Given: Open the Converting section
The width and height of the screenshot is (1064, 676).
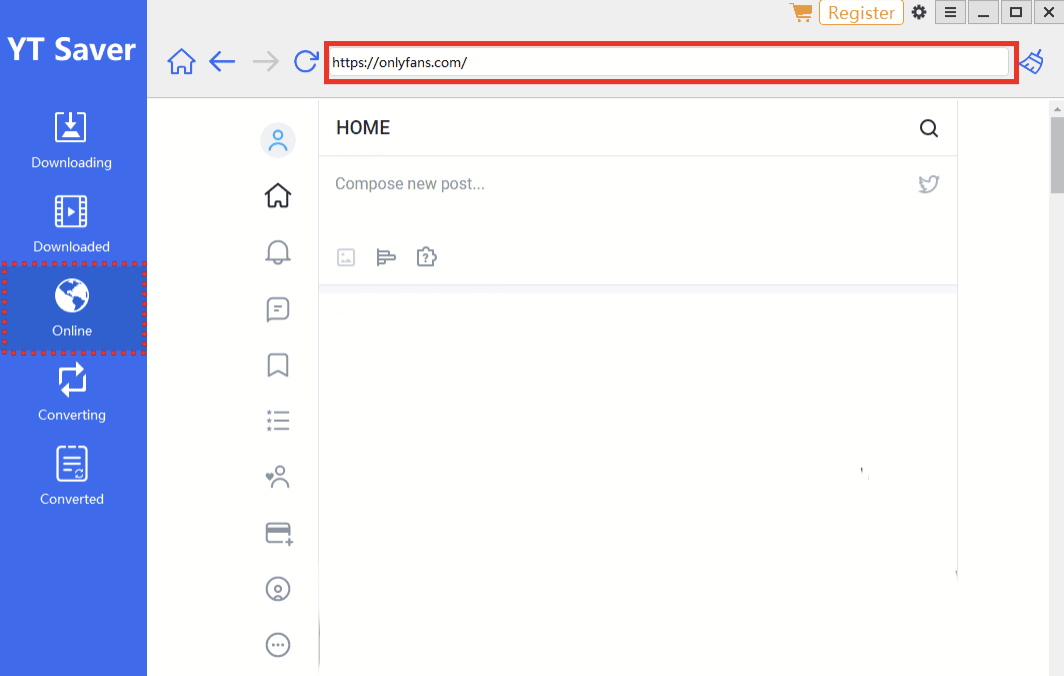Looking at the screenshot, I should (72, 392).
